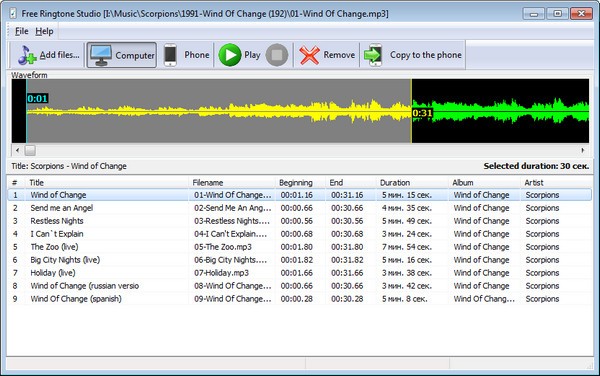Viewport: 600px width, 376px height.
Task: Click the 0:31 end marker on waveform
Action: coord(422,113)
